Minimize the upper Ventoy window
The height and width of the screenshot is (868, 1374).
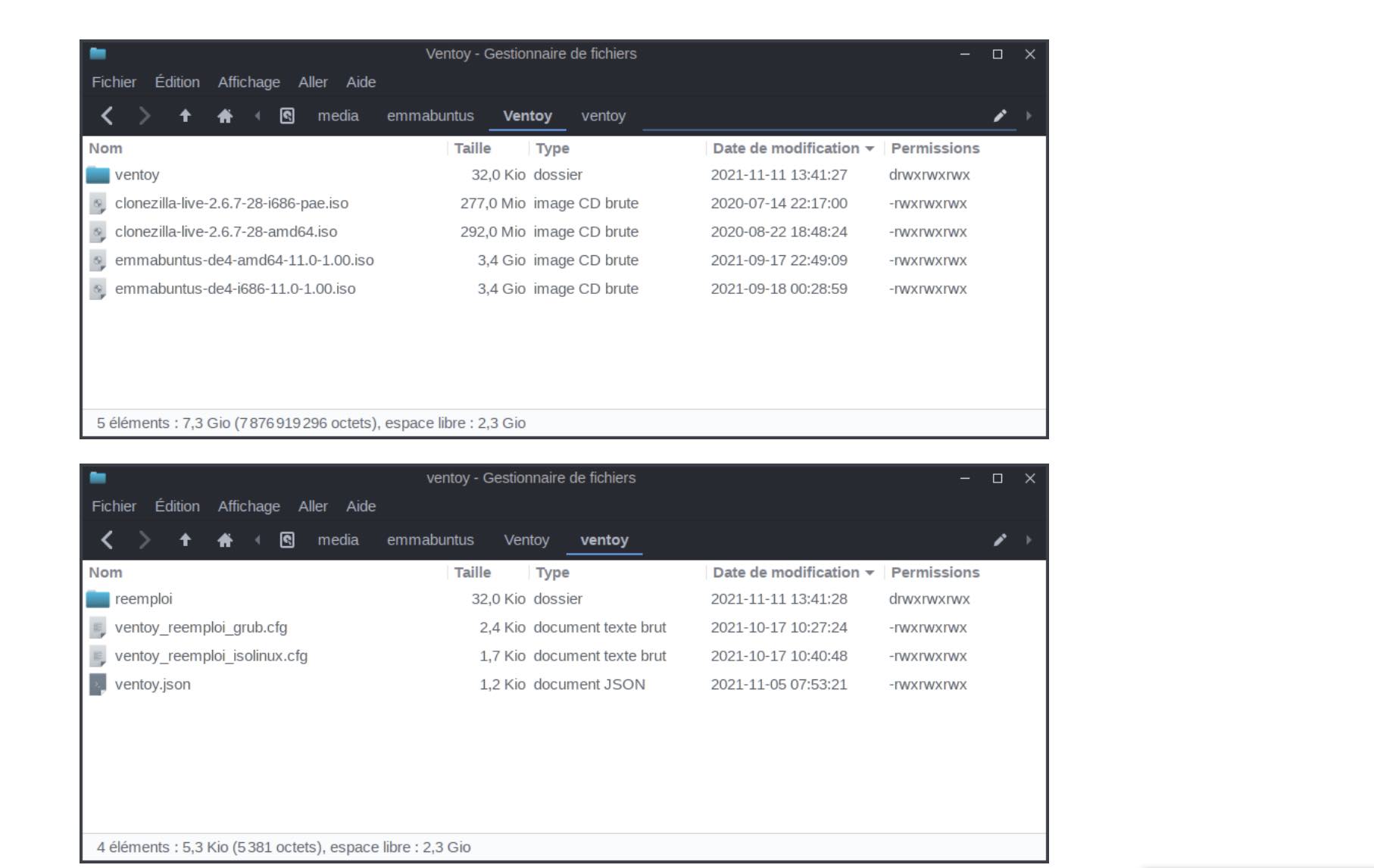click(965, 54)
